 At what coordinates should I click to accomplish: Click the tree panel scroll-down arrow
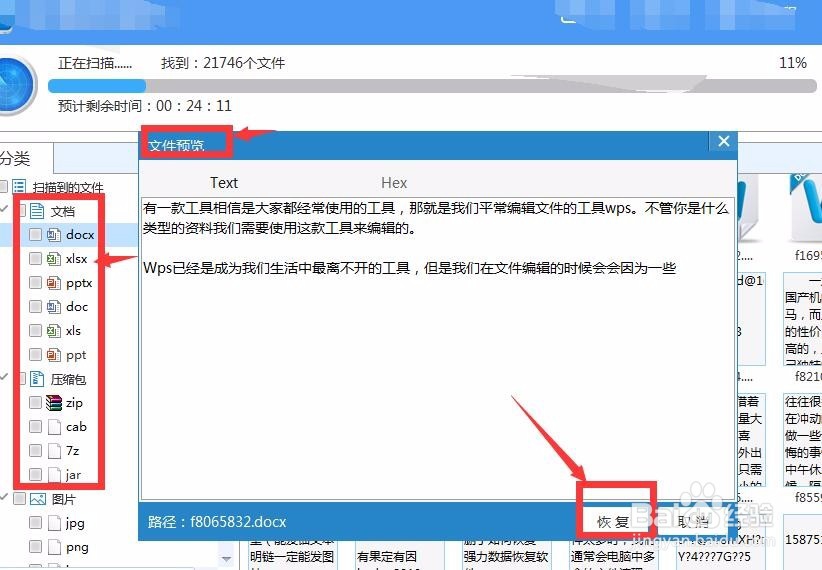226,558
